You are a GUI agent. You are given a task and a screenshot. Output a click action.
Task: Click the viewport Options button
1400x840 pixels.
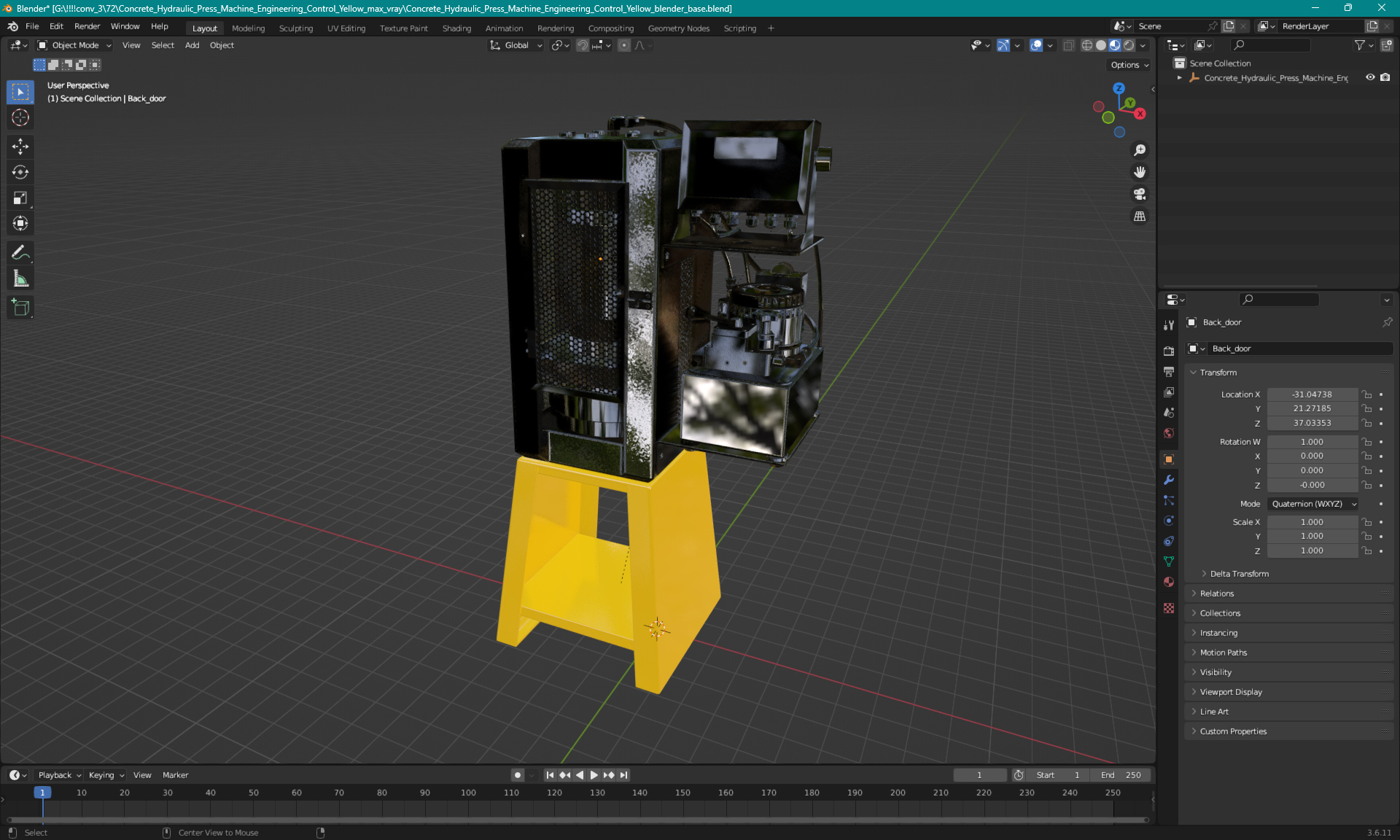click(x=1129, y=65)
